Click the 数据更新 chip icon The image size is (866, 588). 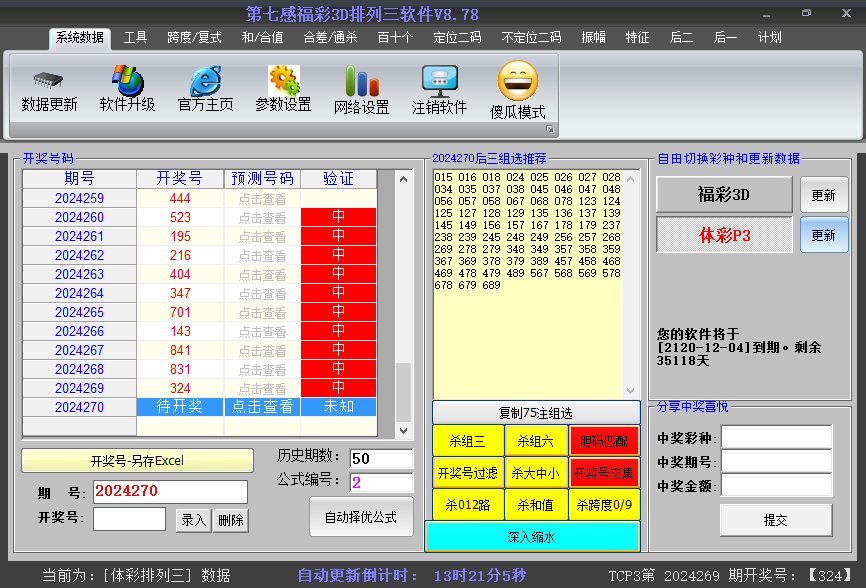pyautogui.click(x=49, y=81)
